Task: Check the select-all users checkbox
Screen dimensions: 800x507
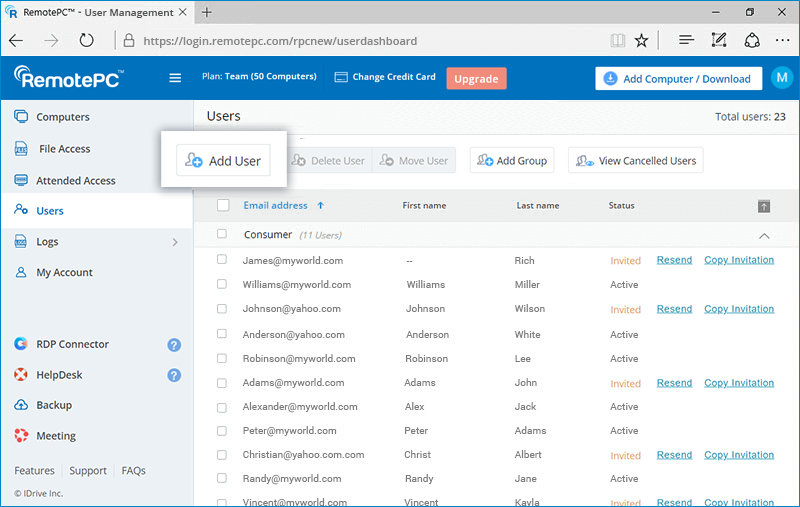Action: pyautogui.click(x=223, y=205)
